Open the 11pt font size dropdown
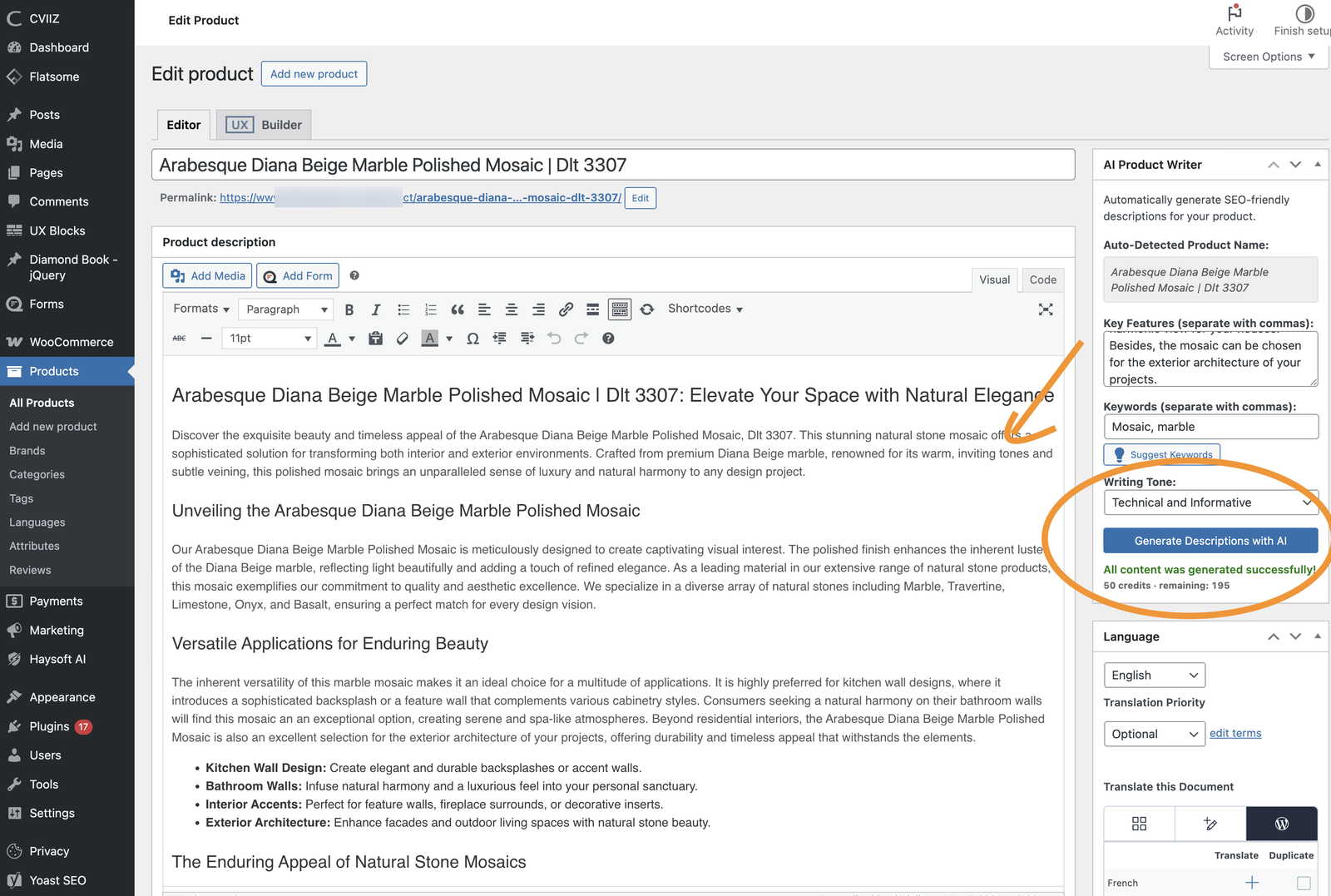 [269, 339]
